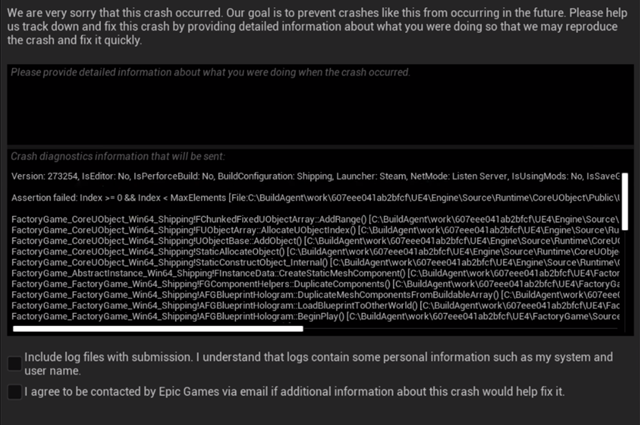Click the AFGBlueprintHologram::BeginPlay stack line

[316, 316]
